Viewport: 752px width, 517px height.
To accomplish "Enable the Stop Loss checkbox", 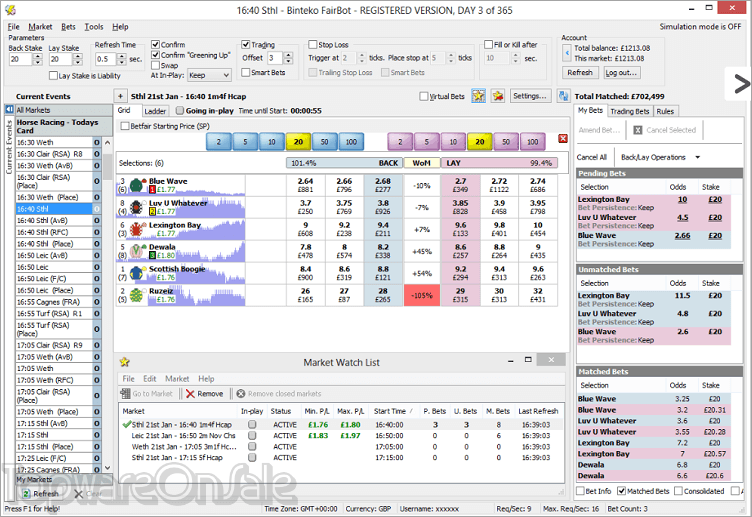I will [313, 45].
